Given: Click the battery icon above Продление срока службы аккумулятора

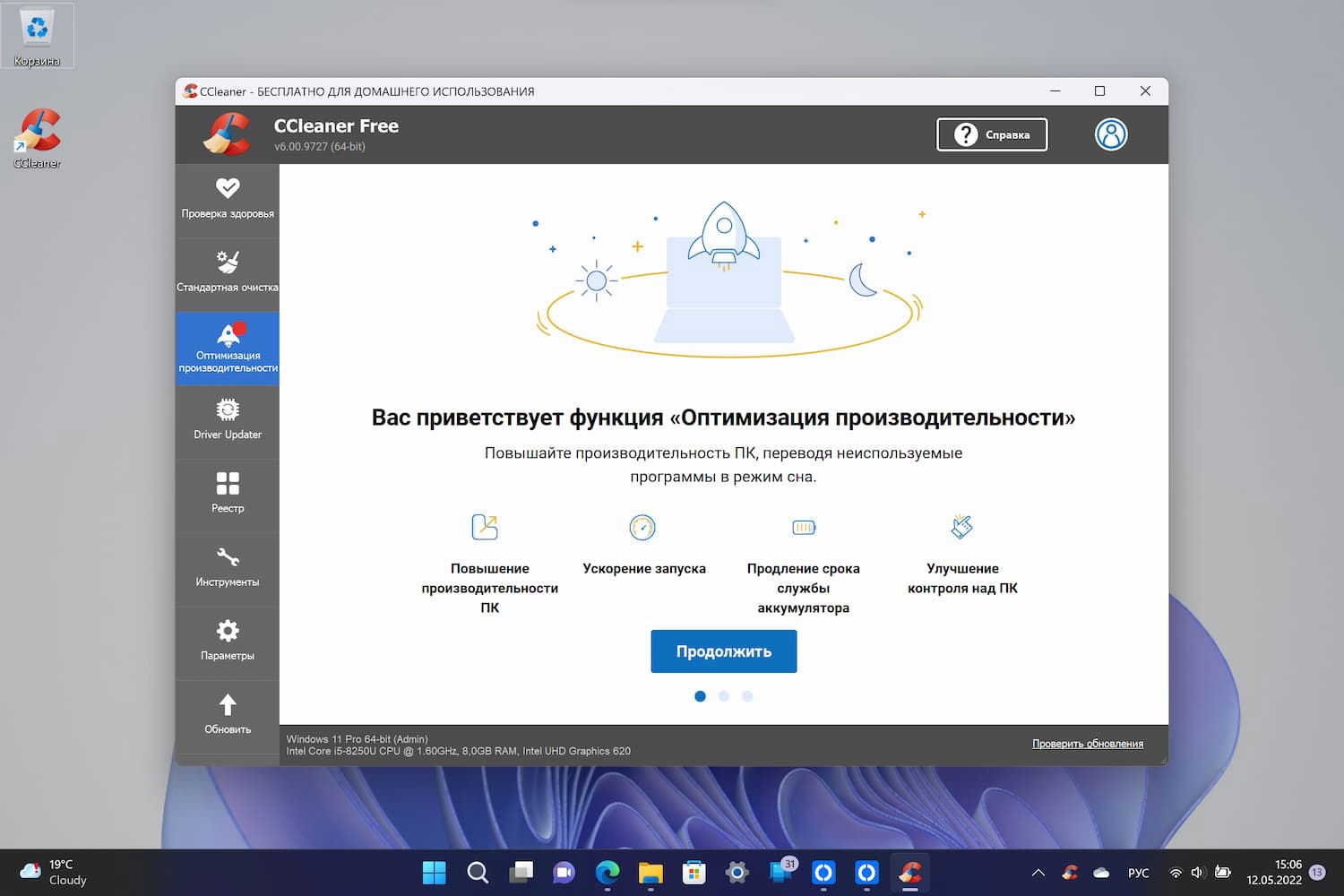Looking at the screenshot, I should point(804,528).
